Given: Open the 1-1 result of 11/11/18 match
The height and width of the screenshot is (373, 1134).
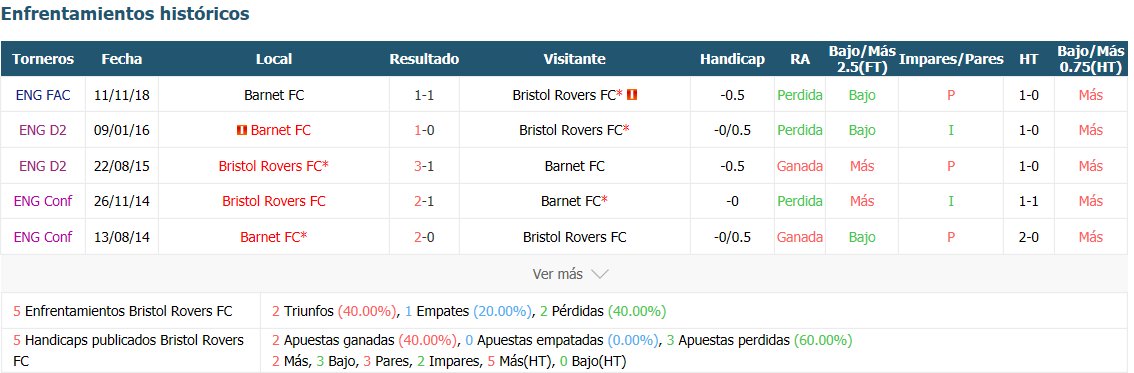Looking at the screenshot, I should coord(424,95).
